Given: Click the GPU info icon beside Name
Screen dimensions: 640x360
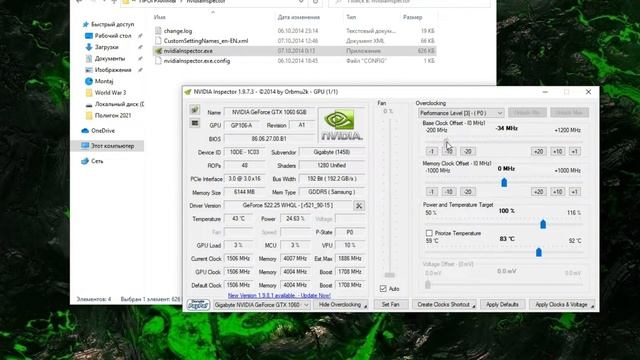Looking at the screenshot, I should coord(195,109).
